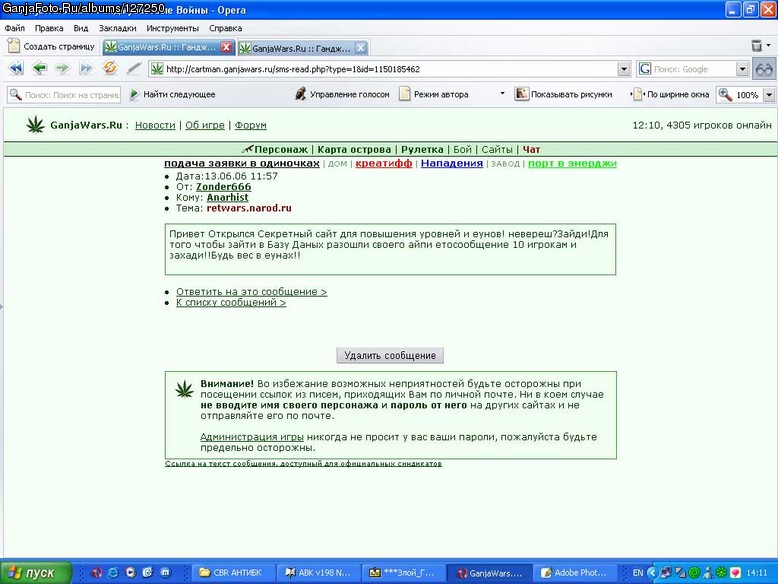Viewport: 778px width, 584px height.
Task: Toggle Режим автора author mode
Action: point(434,94)
